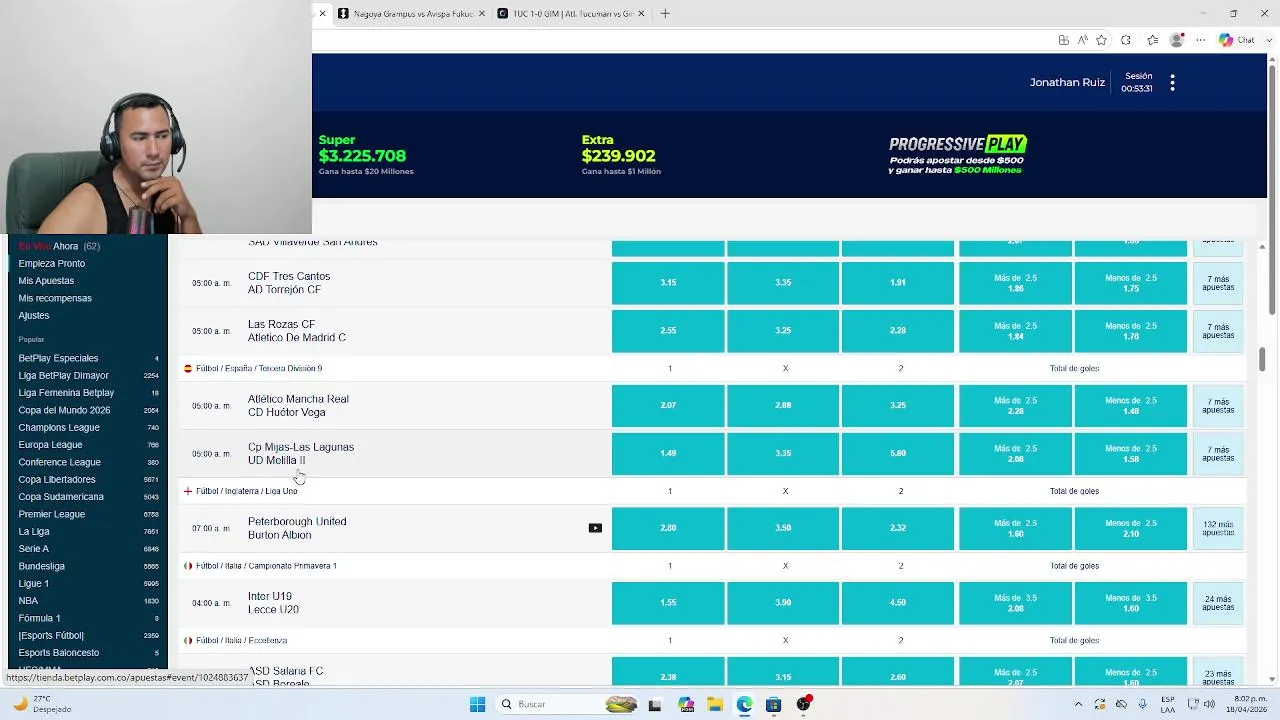Image resolution: width=1280 pixels, height=720 pixels.
Task: Select Más de 3.5 for Inter U19 match
Action: click(x=1015, y=603)
